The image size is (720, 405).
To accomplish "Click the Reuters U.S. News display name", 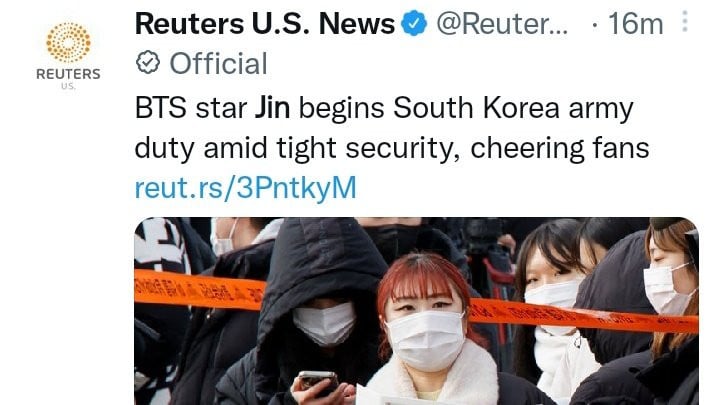I will 265,23.
